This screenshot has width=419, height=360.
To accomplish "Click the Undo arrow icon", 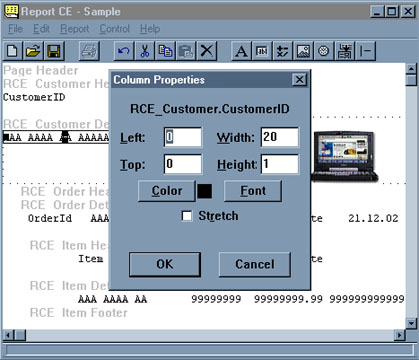I will tap(124, 51).
